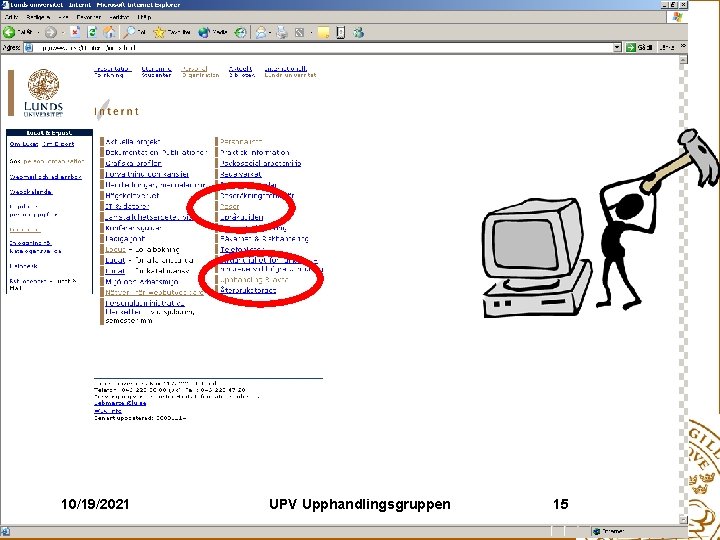
Task: Click inside the address bar field
Action: point(321,47)
